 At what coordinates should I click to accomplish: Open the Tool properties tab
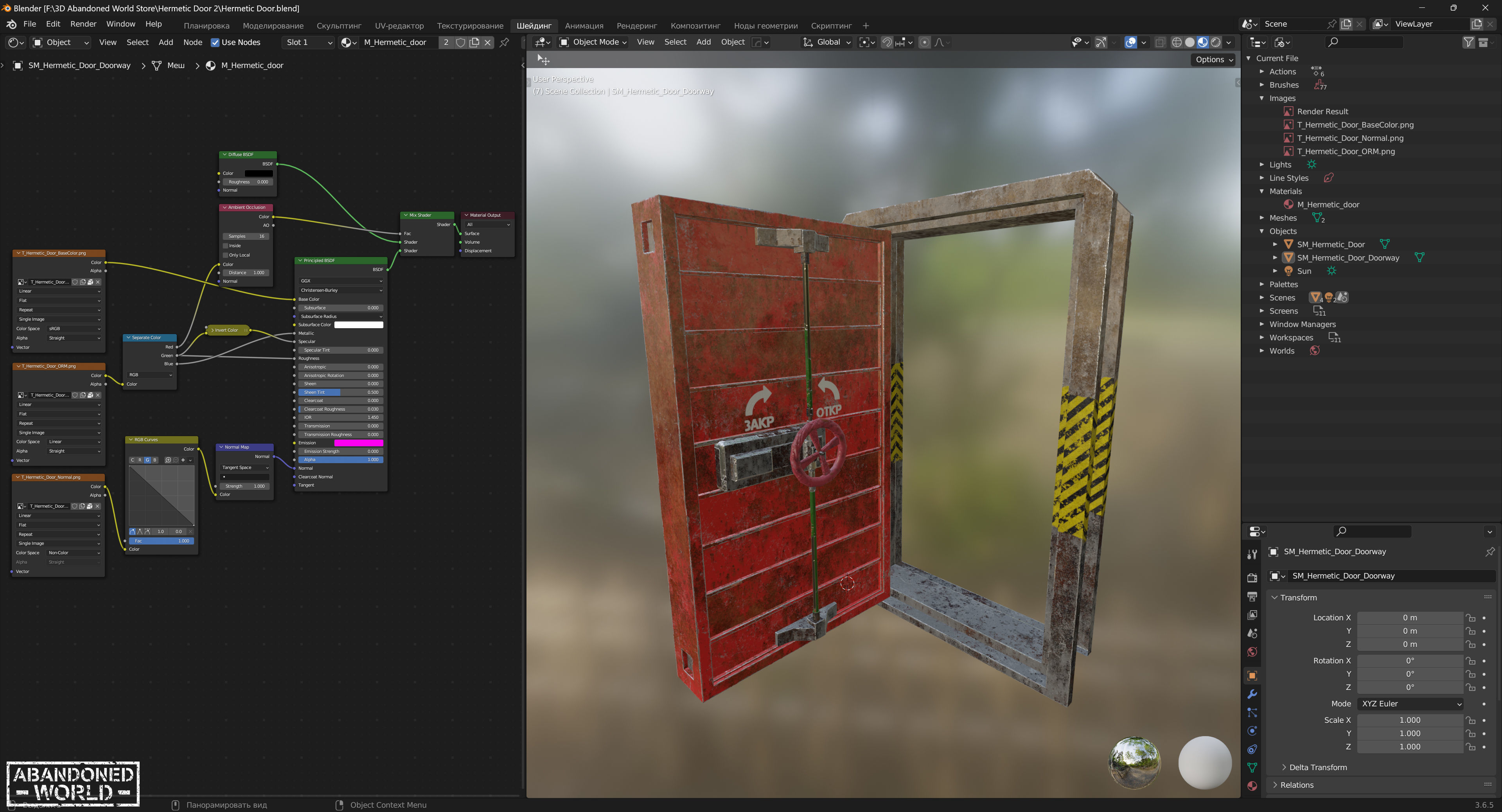pyautogui.click(x=1252, y=554)
